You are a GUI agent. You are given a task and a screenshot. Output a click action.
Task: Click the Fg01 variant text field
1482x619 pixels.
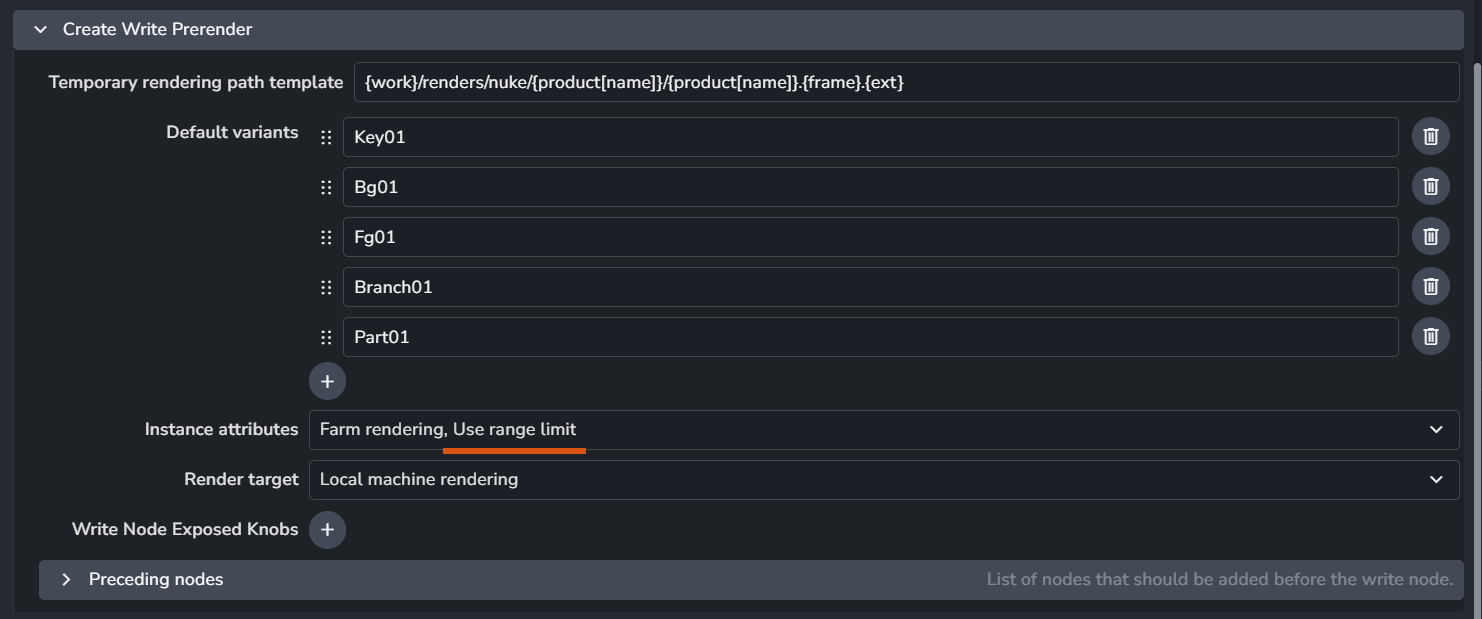click(x=870, y=237)
